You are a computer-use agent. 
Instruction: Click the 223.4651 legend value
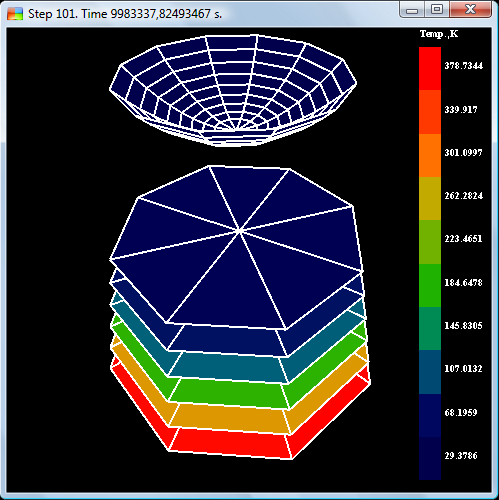tap(463, 239)
